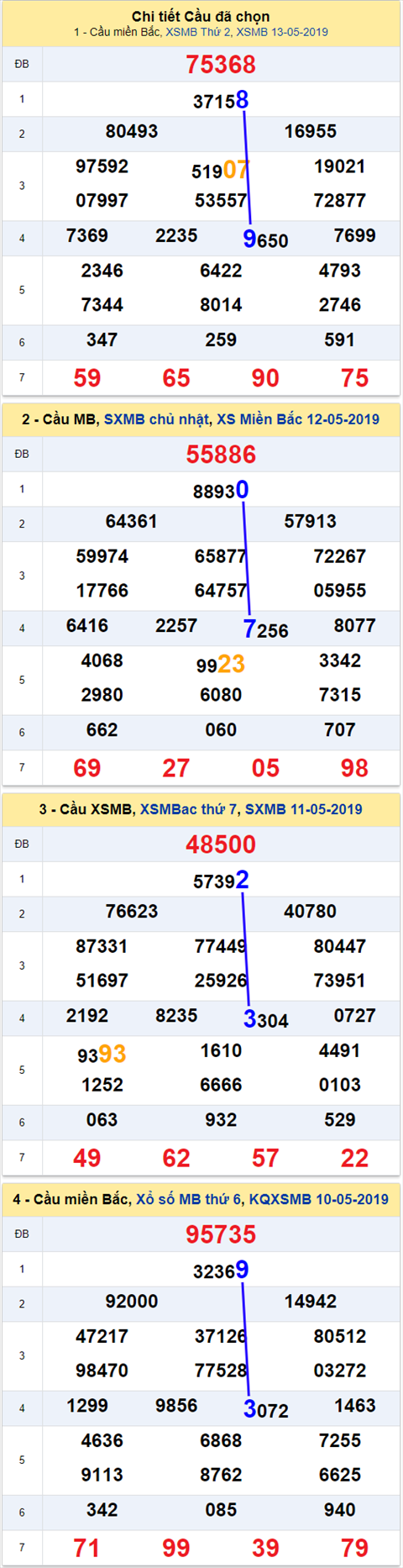
Task: Click the XSMBac thứ 7 link
Action: tap(189, 809)
